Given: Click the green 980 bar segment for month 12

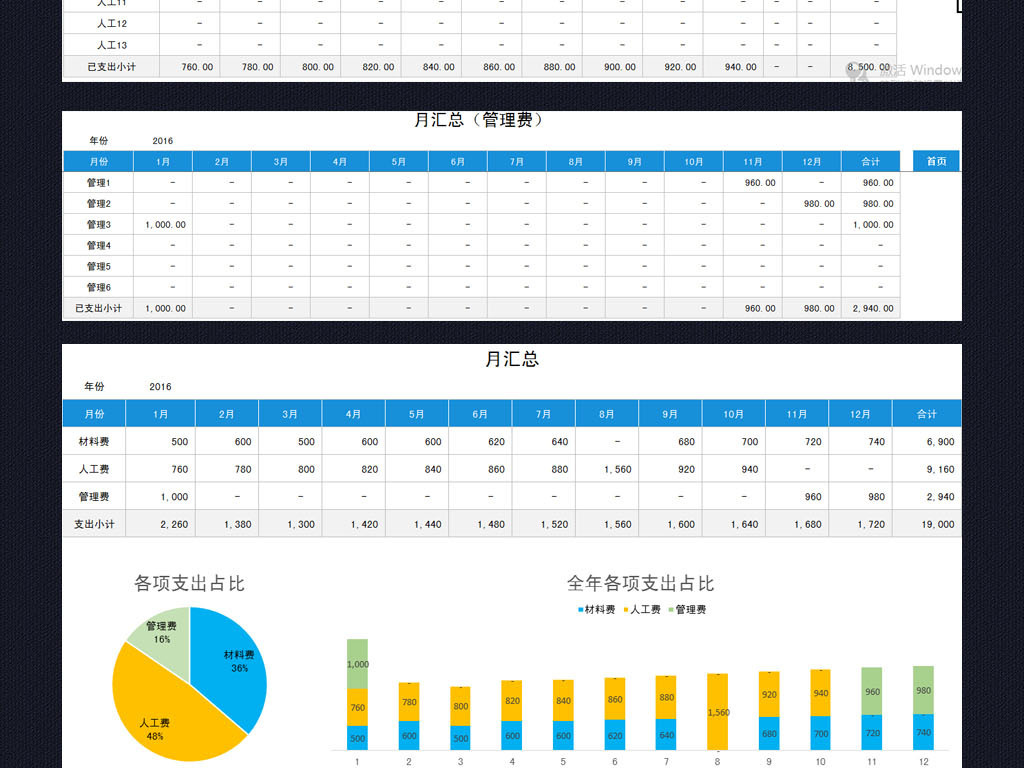Looking at the screenshot, I should 923,690.
